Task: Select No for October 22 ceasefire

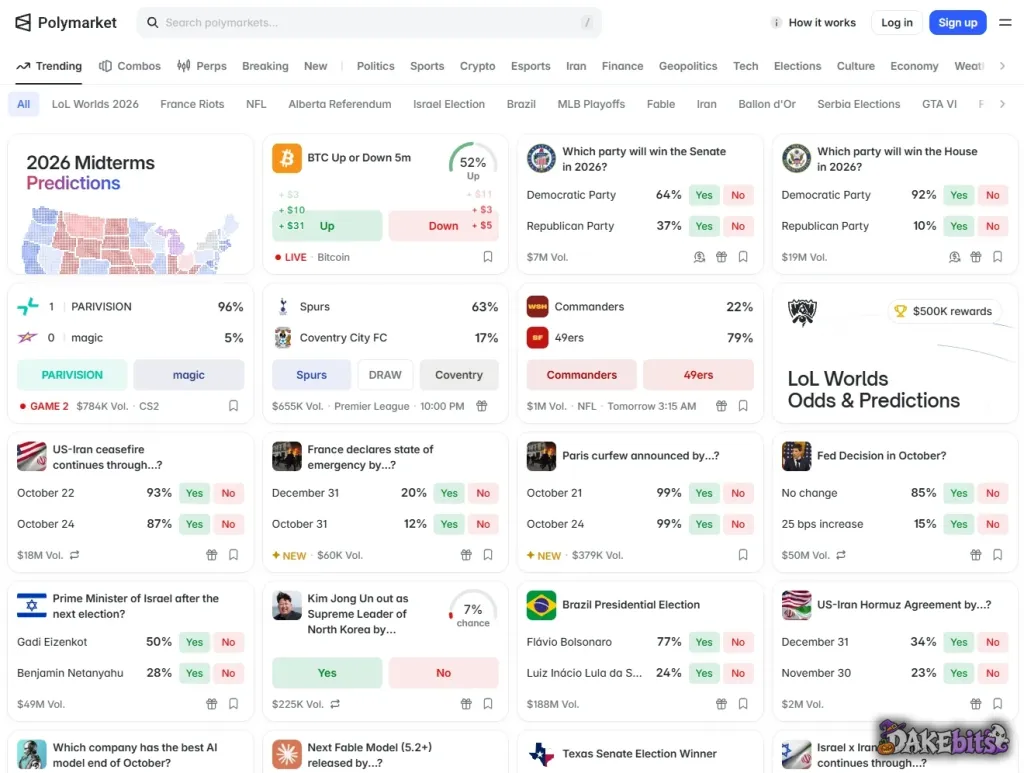Action: tap(228, 493)
